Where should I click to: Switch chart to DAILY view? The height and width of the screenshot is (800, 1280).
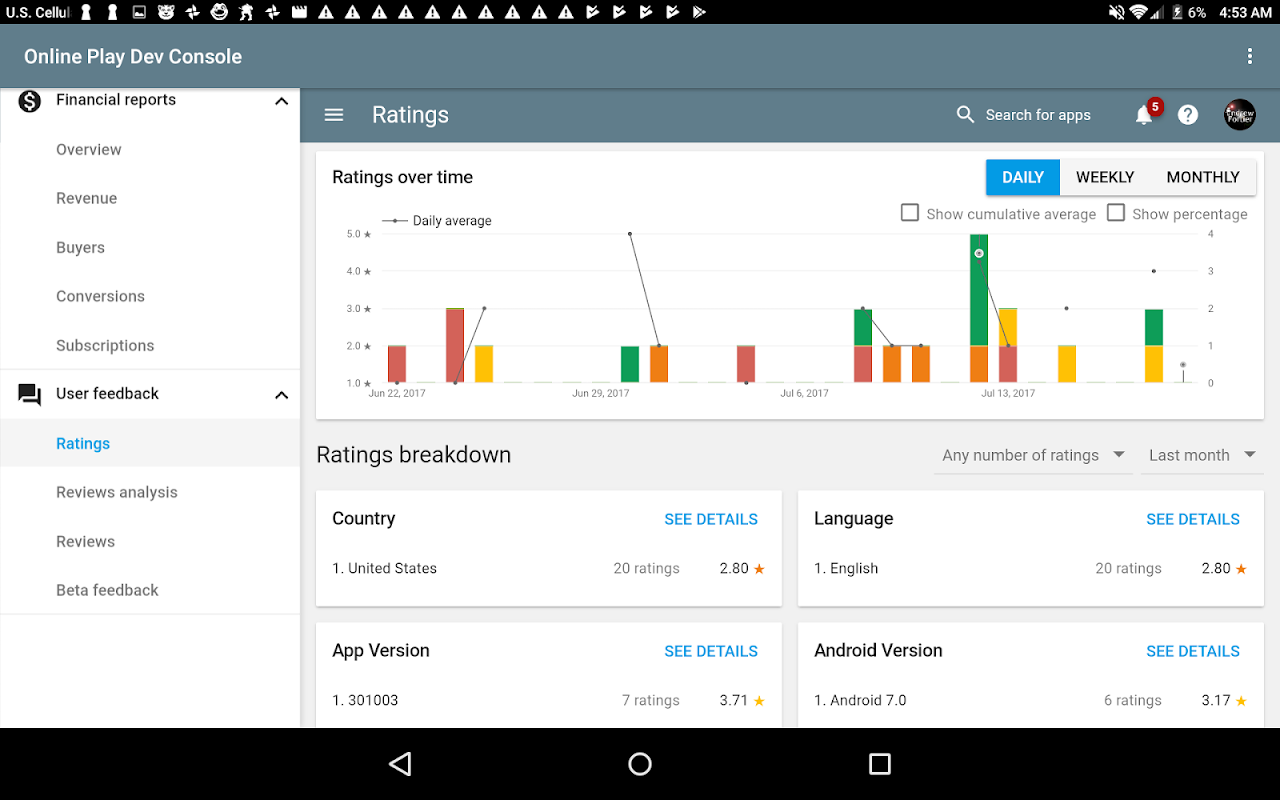point(1023,177)
